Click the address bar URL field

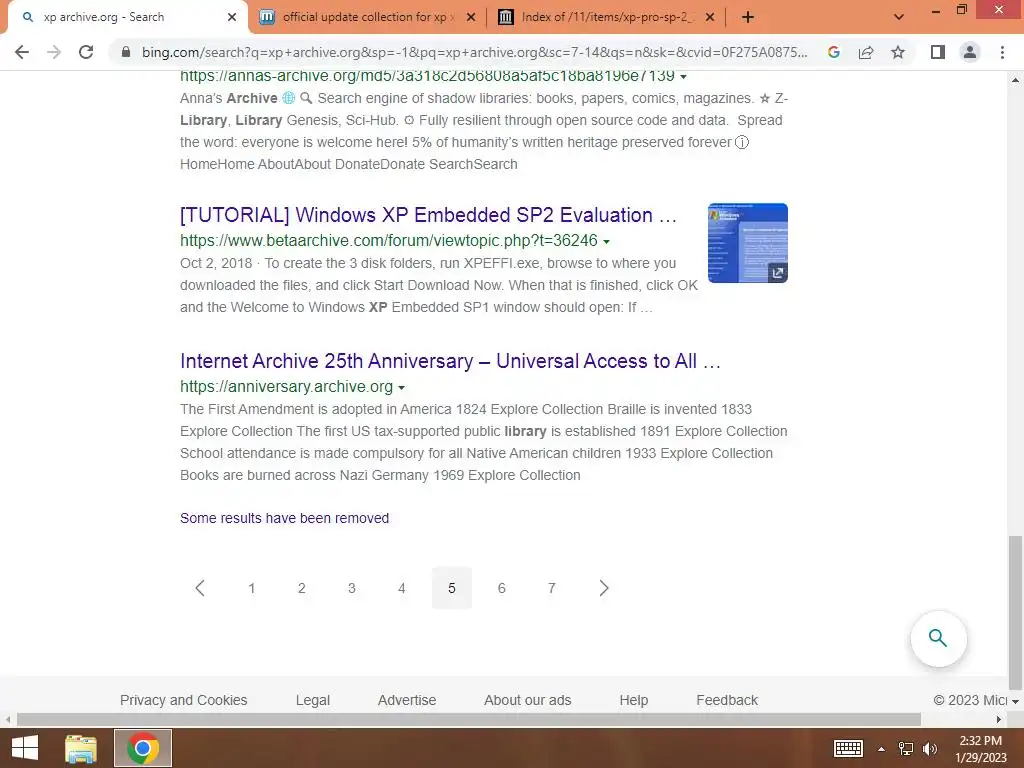pyautogui.click(x=475, y=52)
